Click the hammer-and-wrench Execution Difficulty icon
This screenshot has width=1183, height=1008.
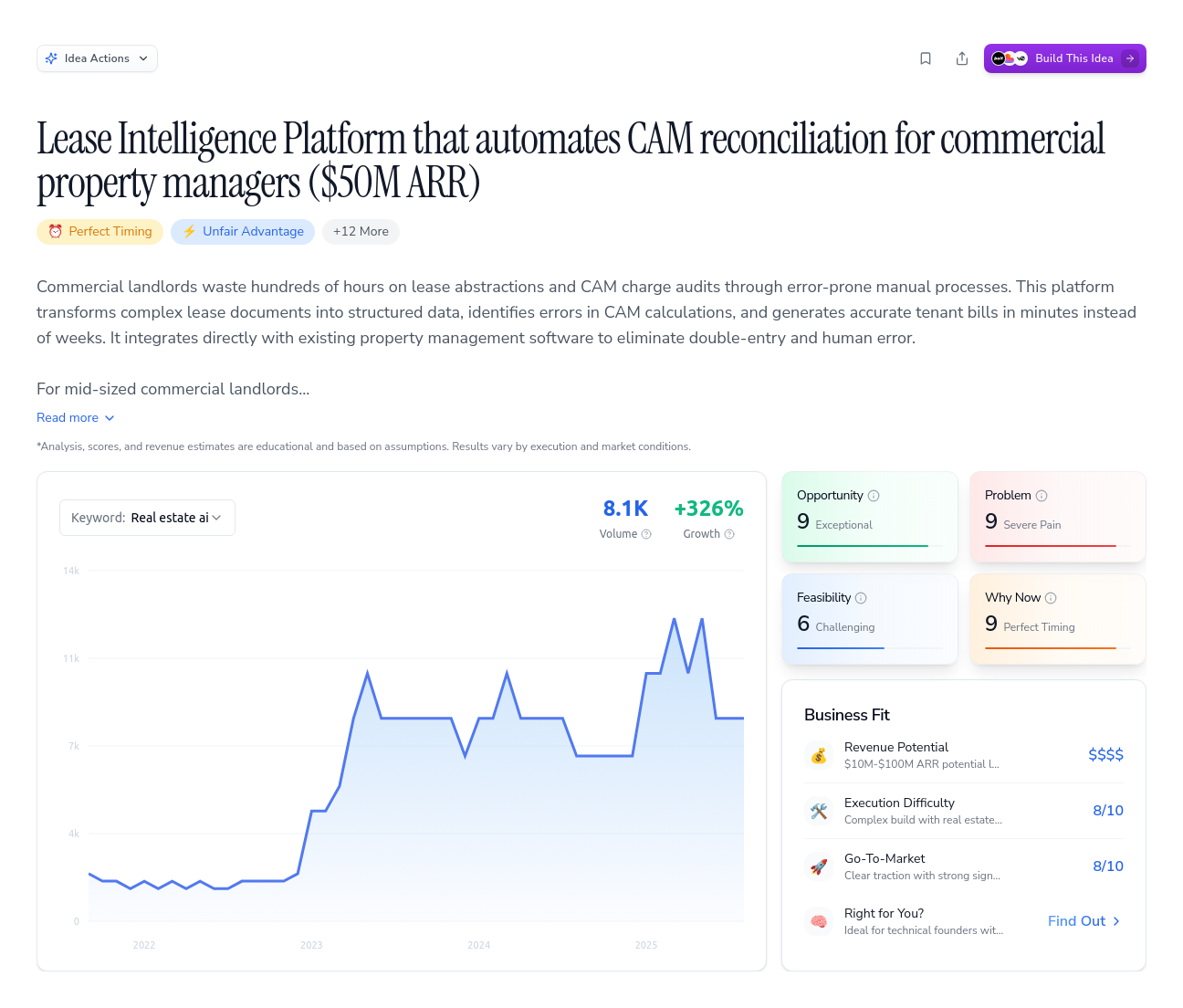tap(819, 811)
